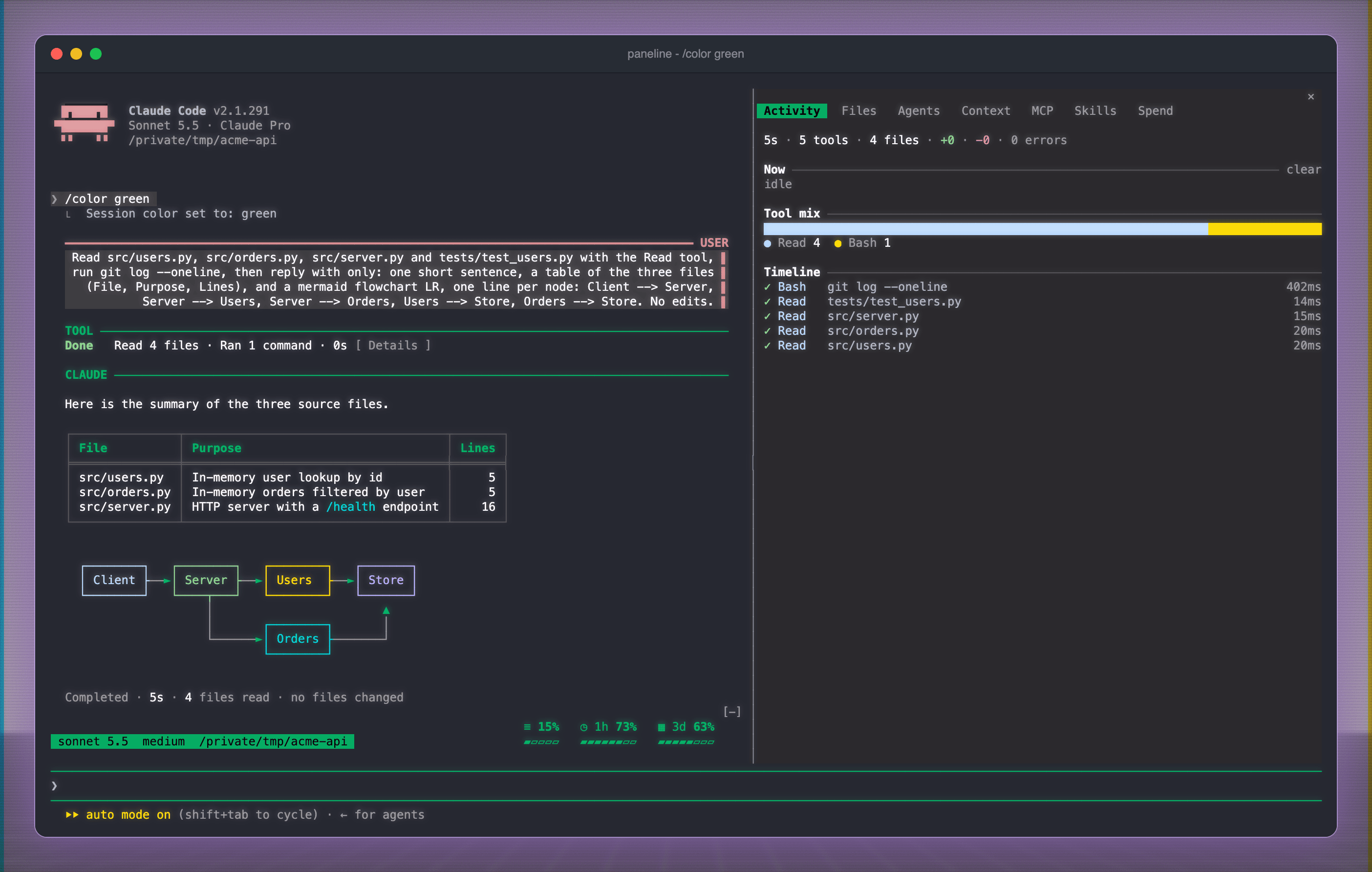Click the yellow Bash segment of Tool mix bar
The width and height of the screenshot is (1372, 872).
(1265, 229)
